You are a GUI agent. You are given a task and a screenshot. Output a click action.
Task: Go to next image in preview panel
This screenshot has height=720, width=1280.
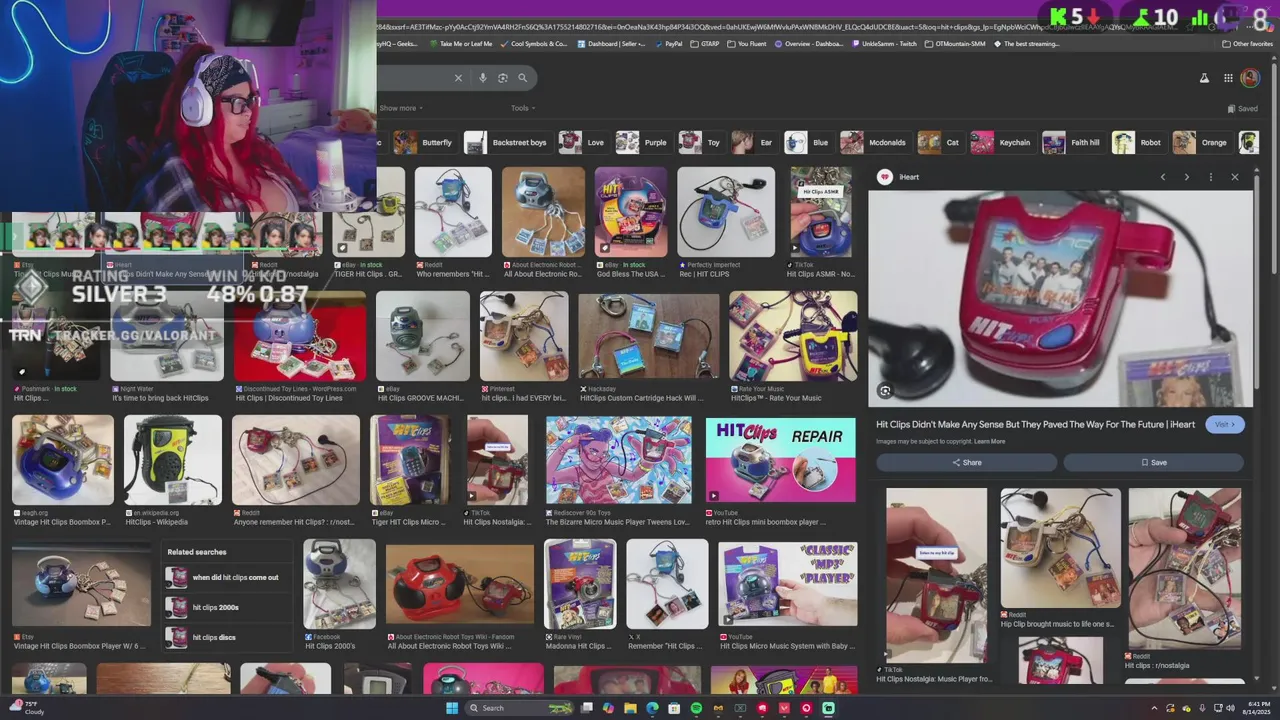1187,177
